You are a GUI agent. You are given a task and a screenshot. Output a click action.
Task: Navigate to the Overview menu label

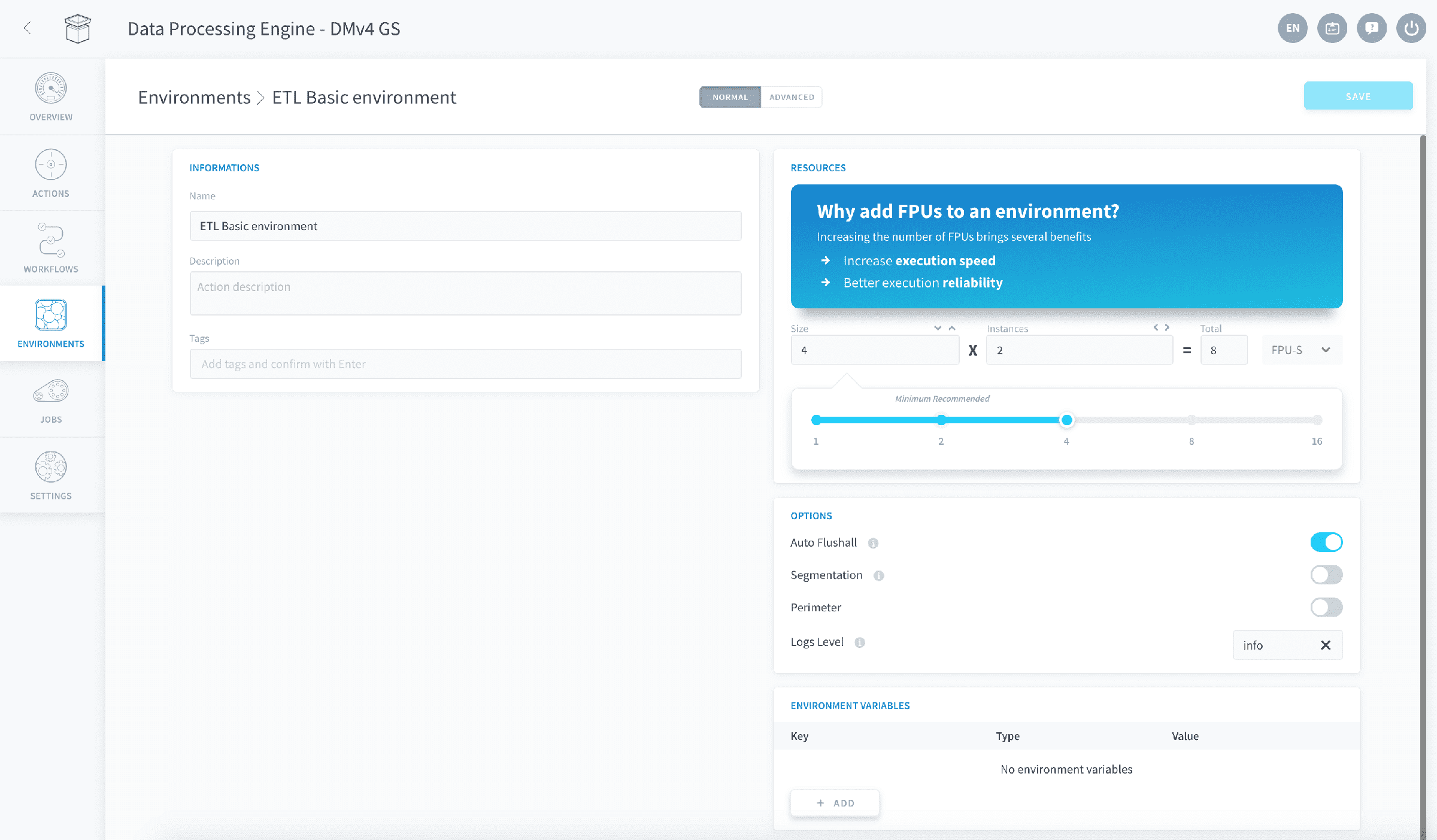(x=51, y=117)
